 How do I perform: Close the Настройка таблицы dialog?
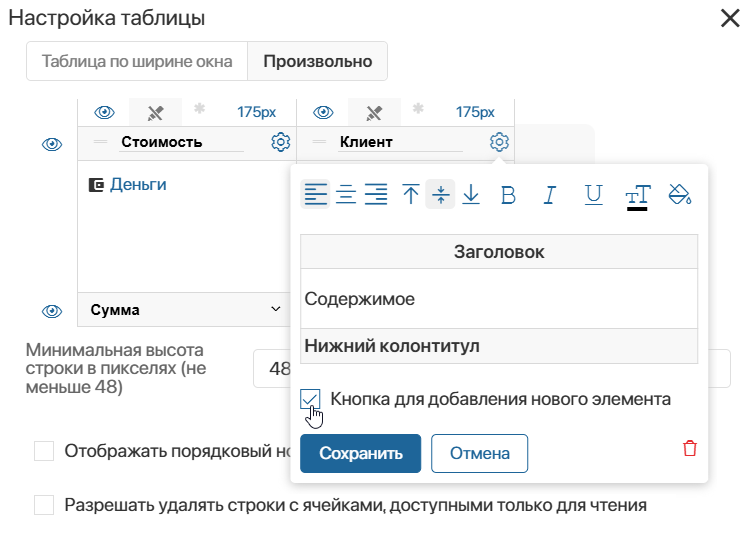pos(730,19)
